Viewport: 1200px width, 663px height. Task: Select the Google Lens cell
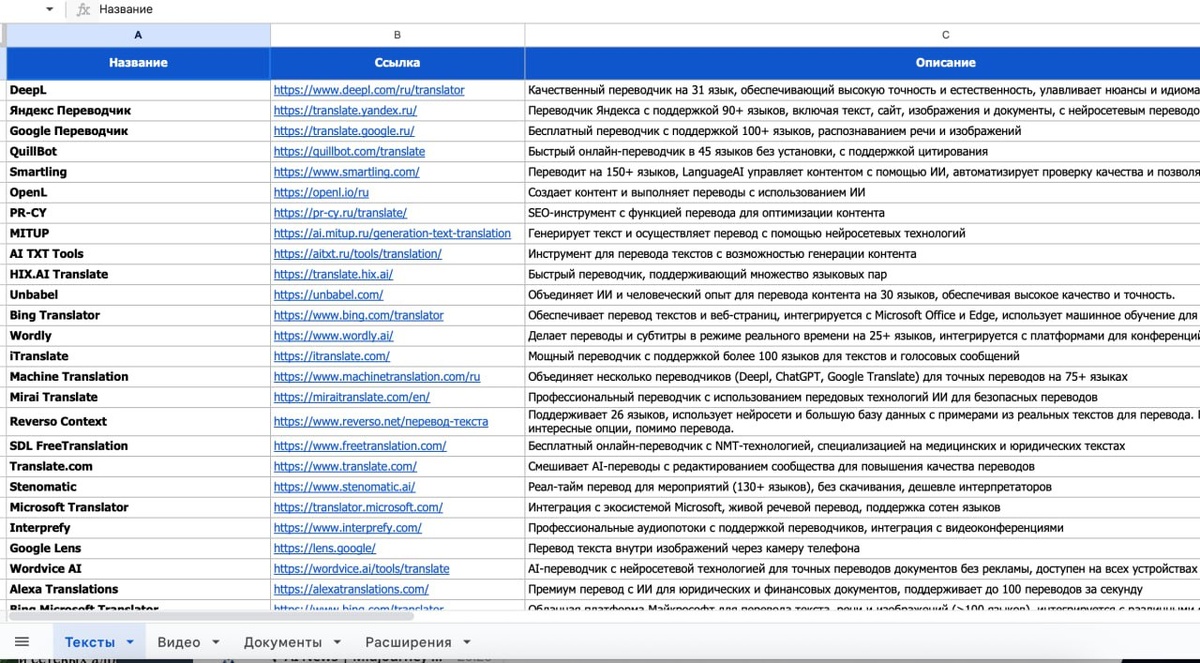(138, 548)
